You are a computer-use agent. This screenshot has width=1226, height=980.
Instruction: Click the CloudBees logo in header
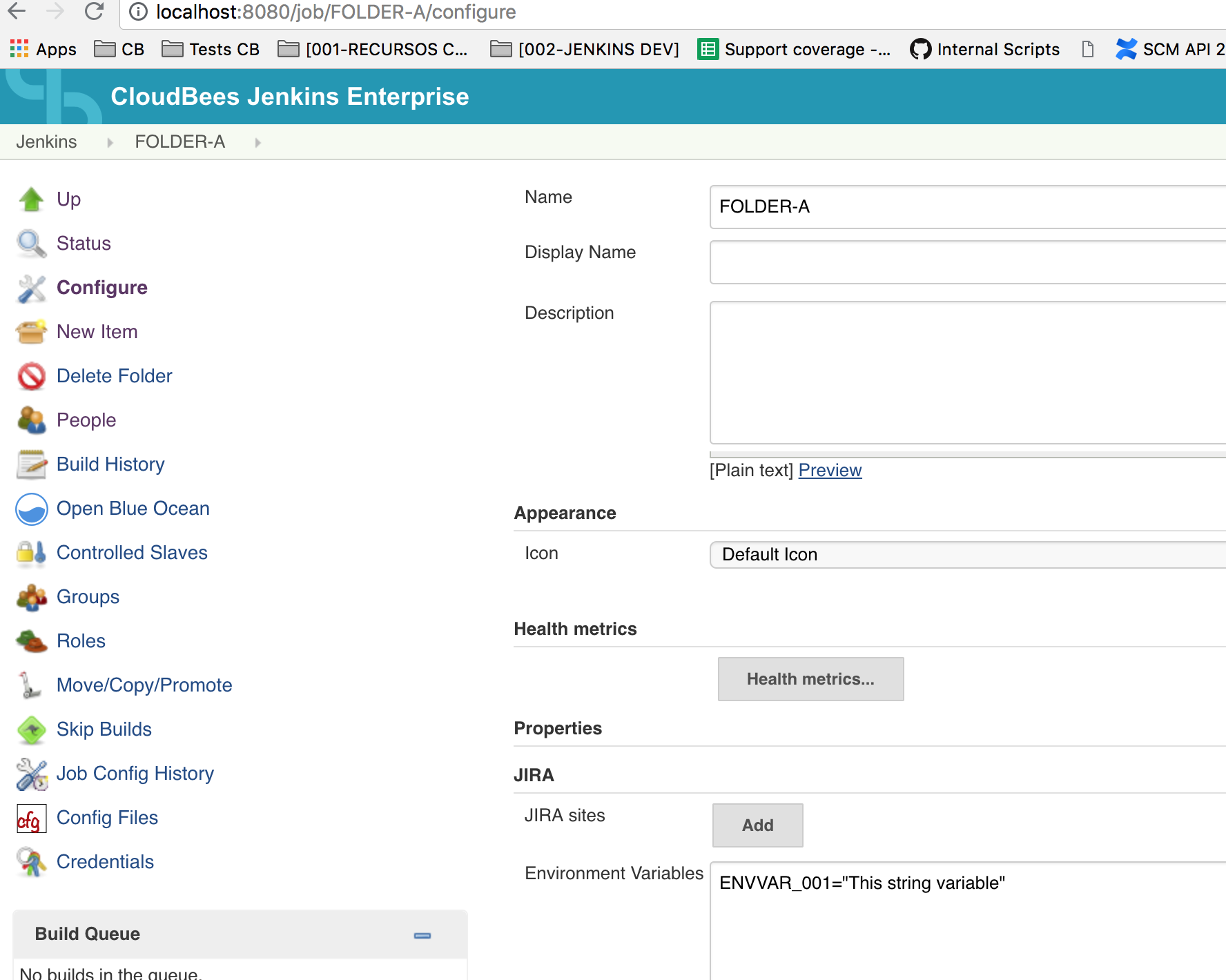53,97
